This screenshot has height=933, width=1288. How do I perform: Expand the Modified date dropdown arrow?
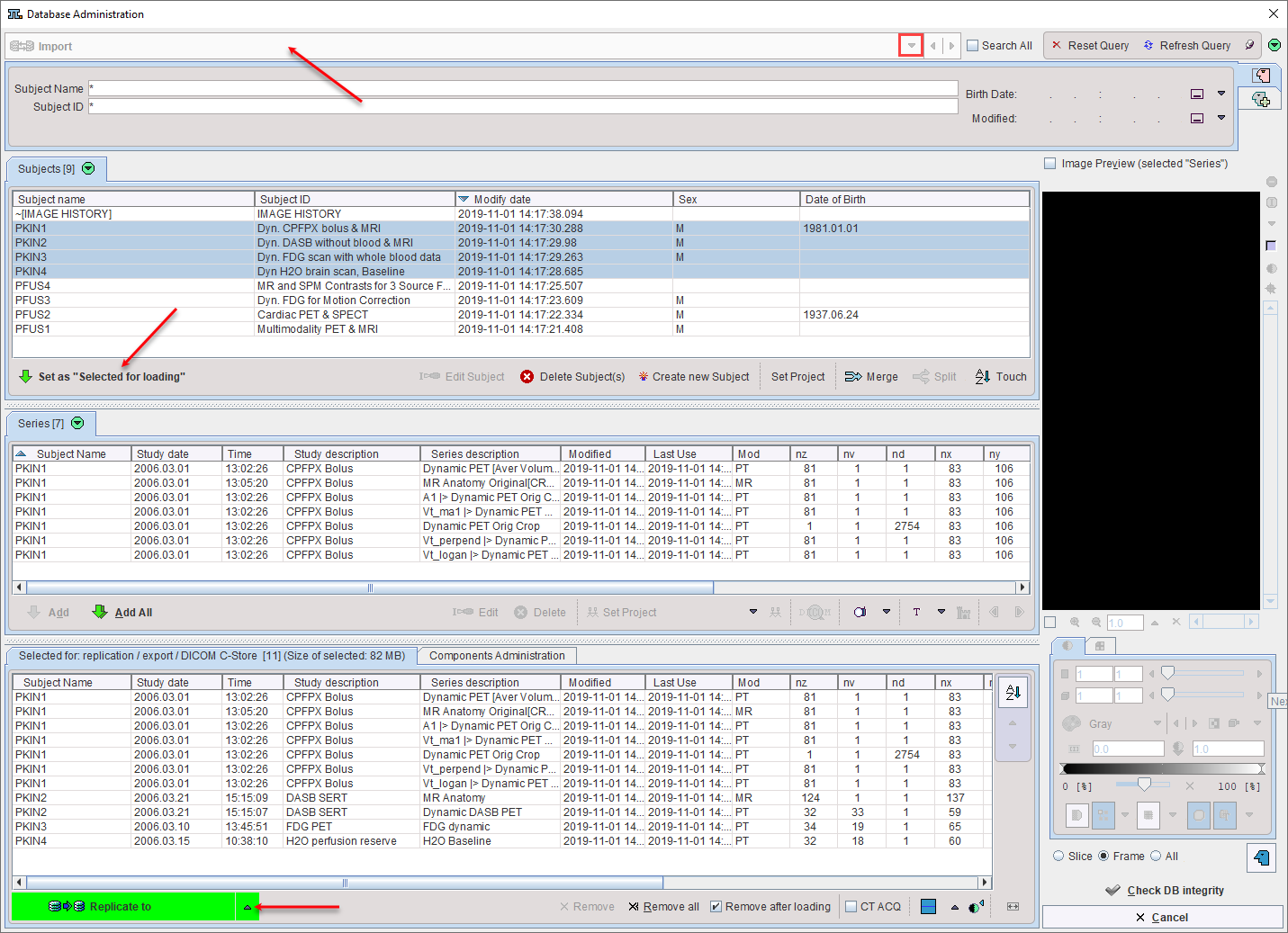point(1221,118)
